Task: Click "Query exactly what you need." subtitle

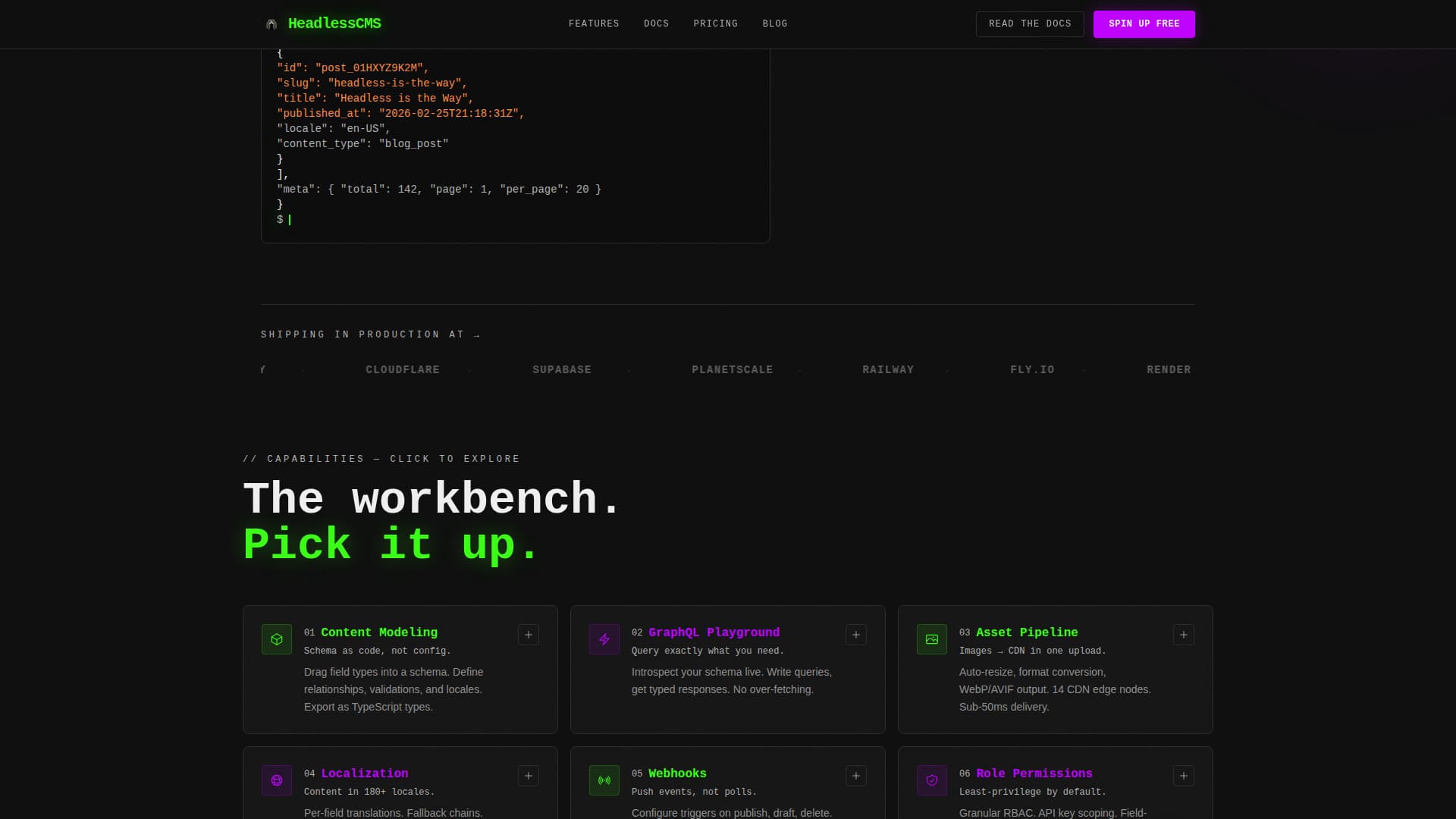Action: click(x=708, y=651)
